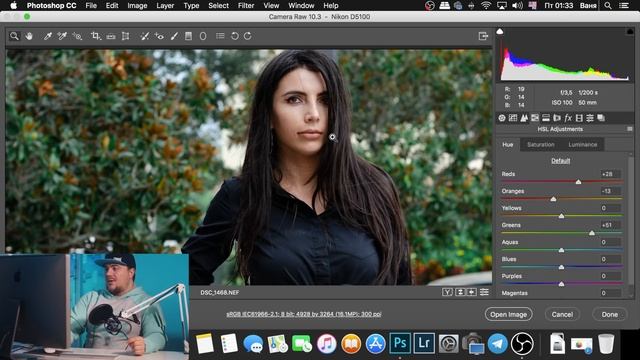The image size is (640, 360).
Task: Adjust the Oranges hue slider
Action: click(x=553, y=199)
